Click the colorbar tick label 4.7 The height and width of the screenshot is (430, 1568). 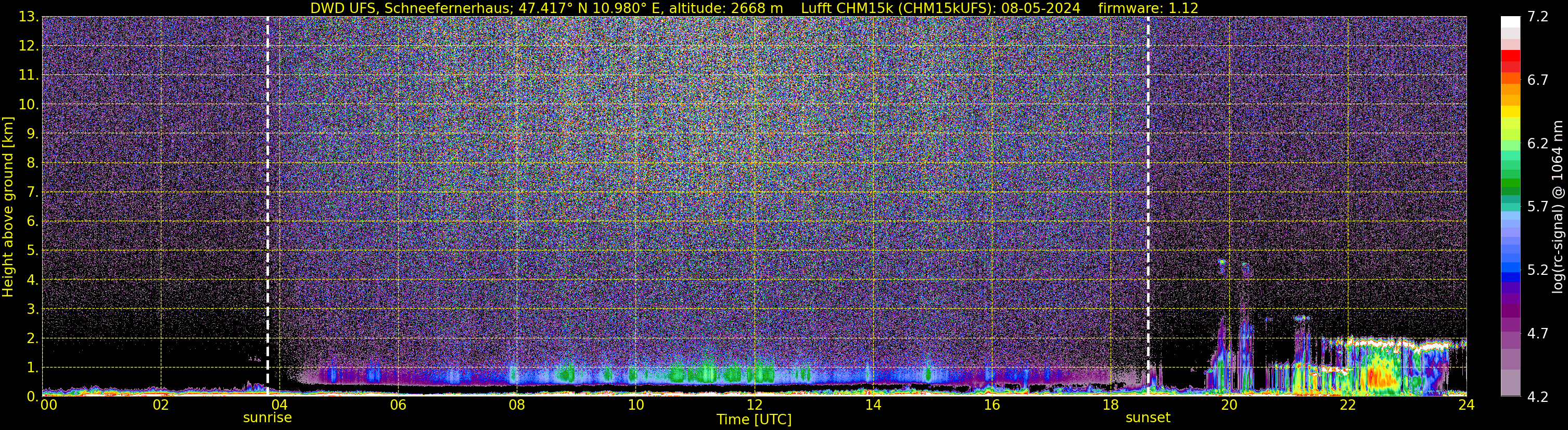1538,333
